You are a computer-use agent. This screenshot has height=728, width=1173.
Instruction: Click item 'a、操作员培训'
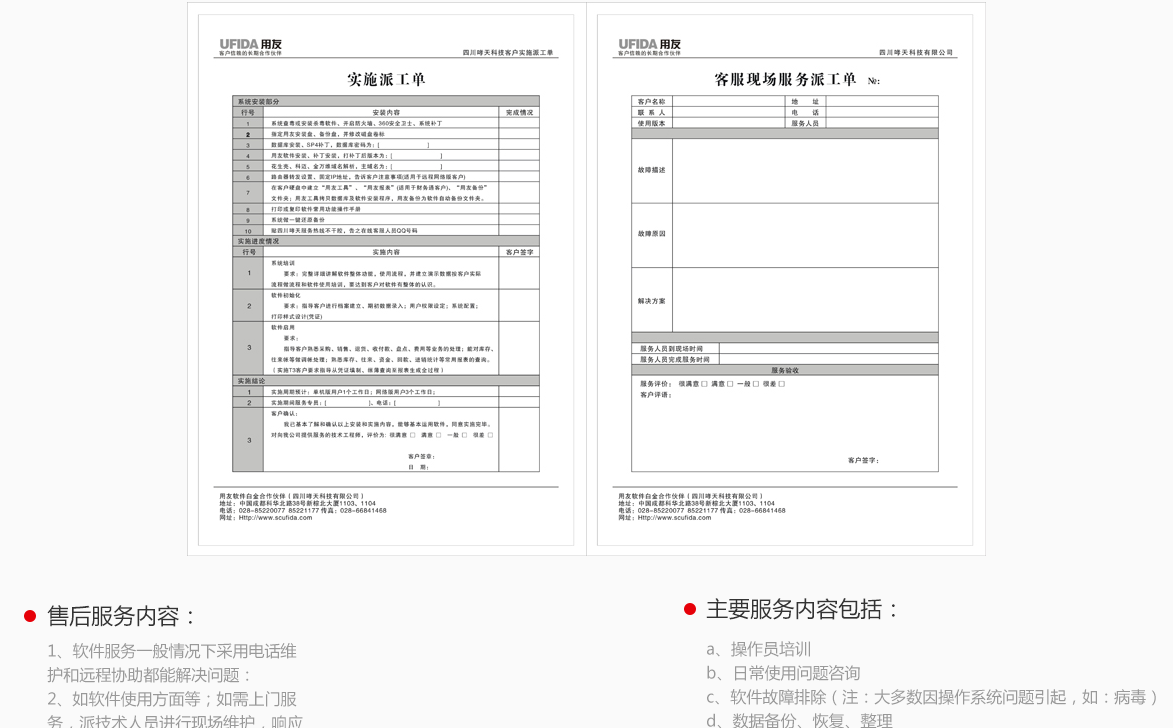point(759,649)
